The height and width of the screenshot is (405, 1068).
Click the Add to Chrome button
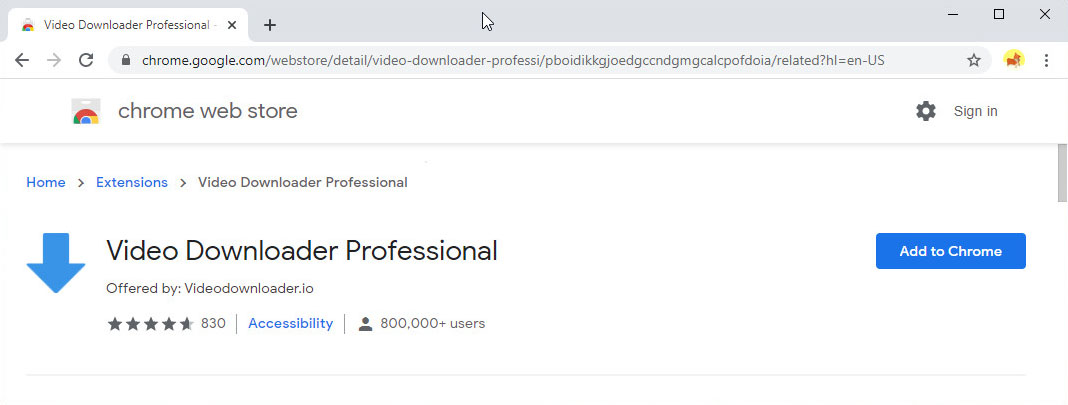(950, 251)
